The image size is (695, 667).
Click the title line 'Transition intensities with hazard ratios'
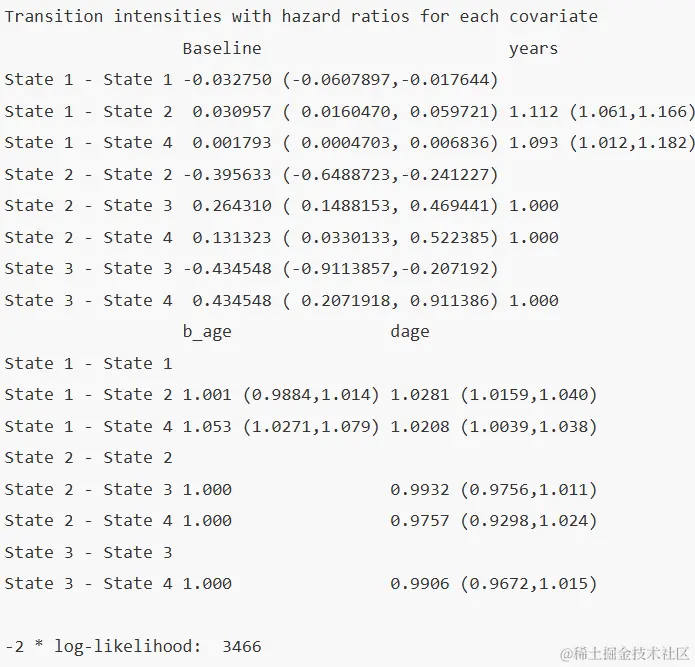coord(301,17)
